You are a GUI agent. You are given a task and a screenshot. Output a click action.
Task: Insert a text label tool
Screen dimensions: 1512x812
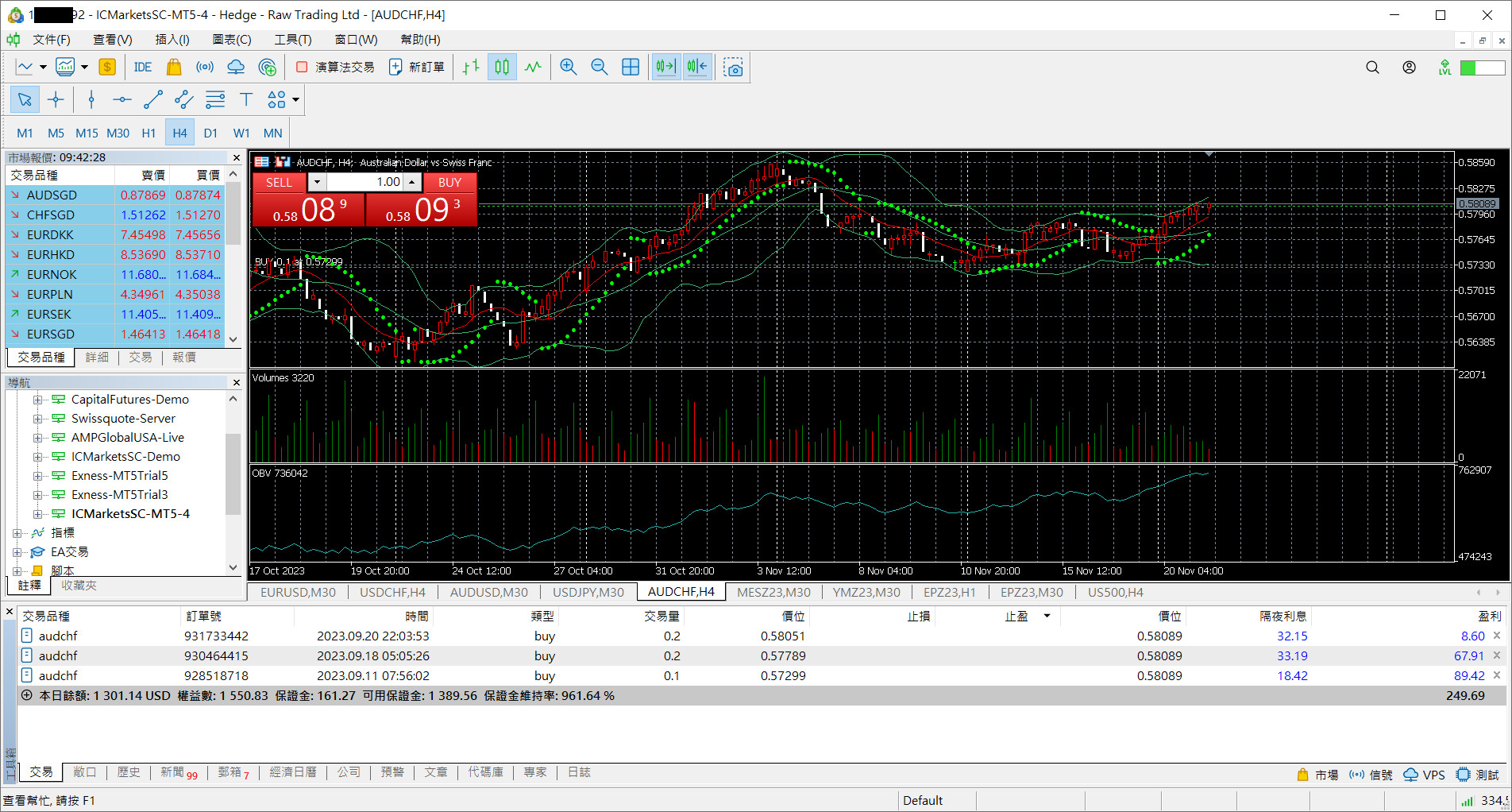[x=246, y=99]
